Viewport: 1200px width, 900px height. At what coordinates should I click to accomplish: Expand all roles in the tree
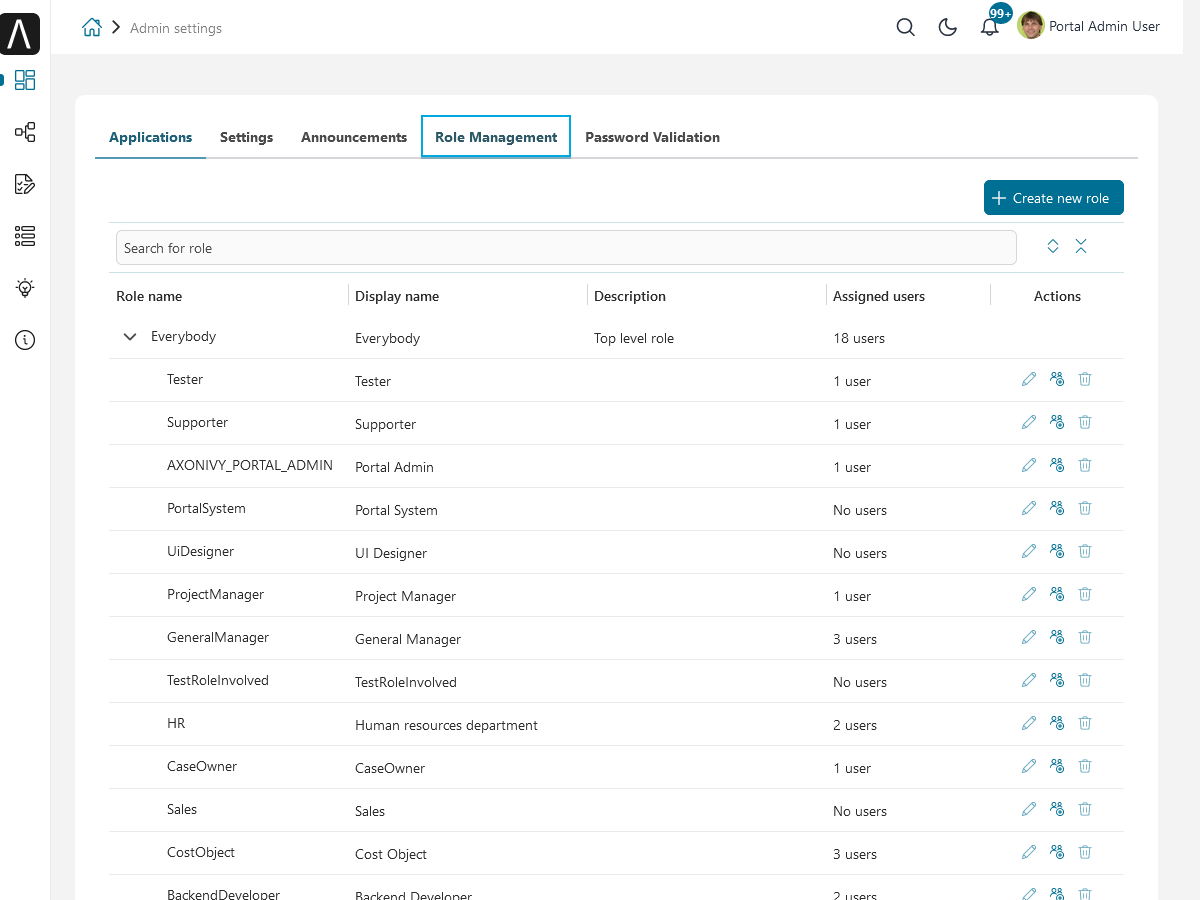coord(1053,247)
